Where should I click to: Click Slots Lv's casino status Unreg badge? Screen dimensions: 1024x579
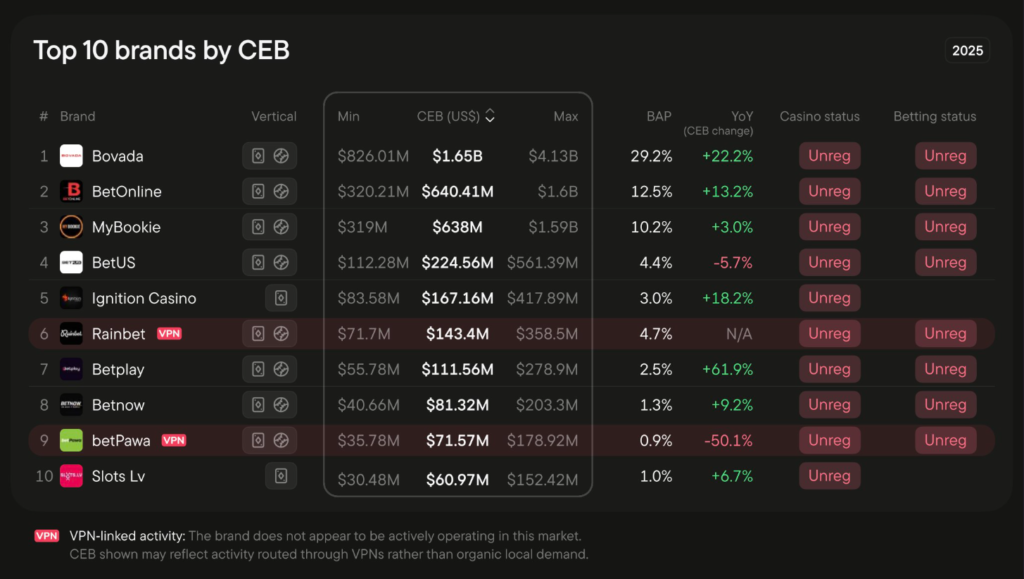click(829, 476)
